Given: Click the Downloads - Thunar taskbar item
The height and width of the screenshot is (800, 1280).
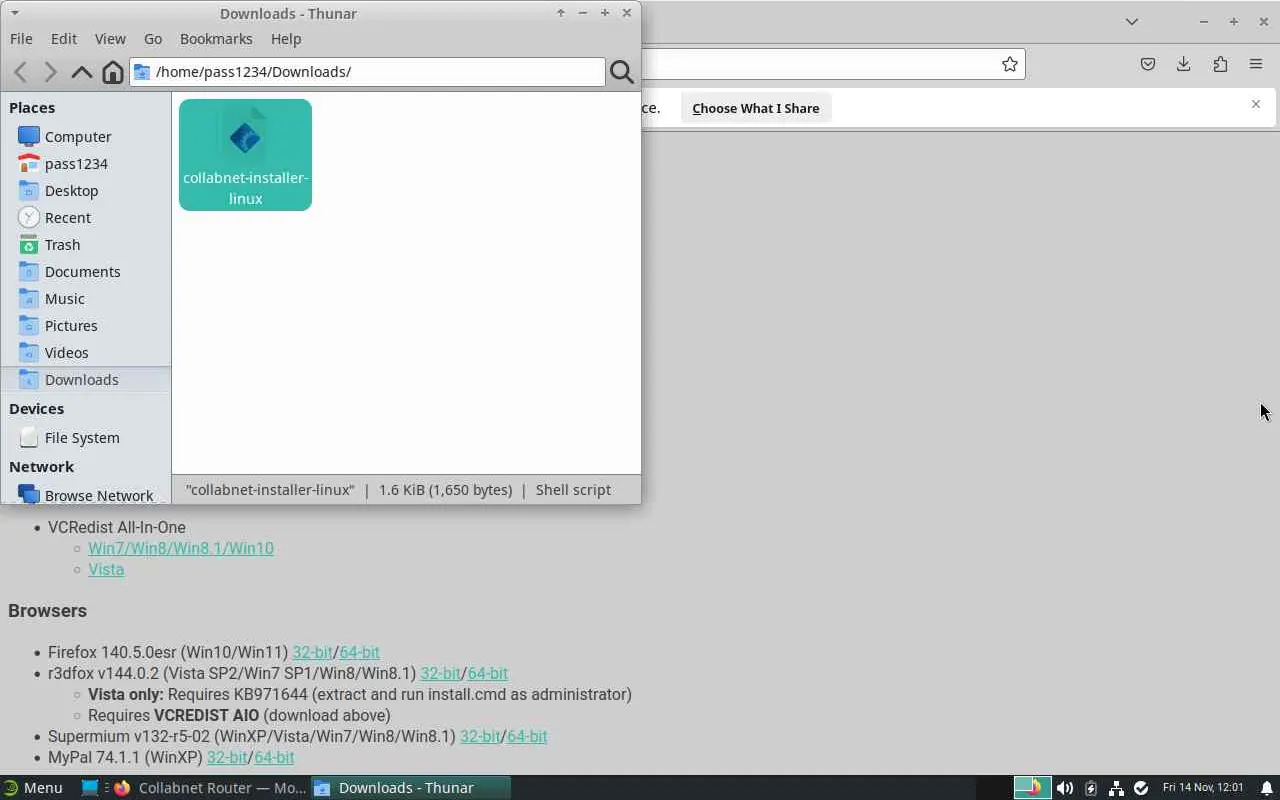Looking at the screenshot, I should pos(411,788).
